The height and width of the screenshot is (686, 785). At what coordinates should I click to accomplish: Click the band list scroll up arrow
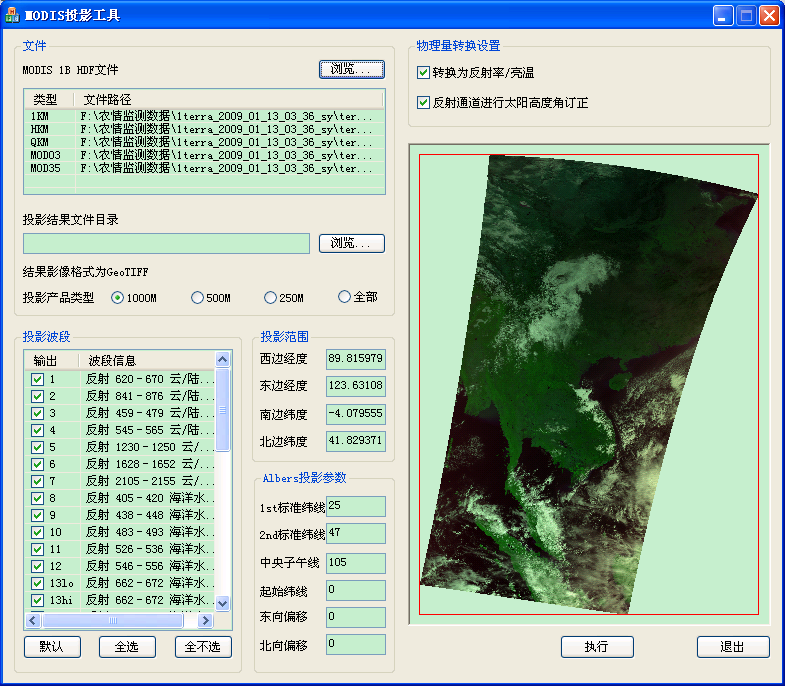pyautogui.click(x=223, y=359)
